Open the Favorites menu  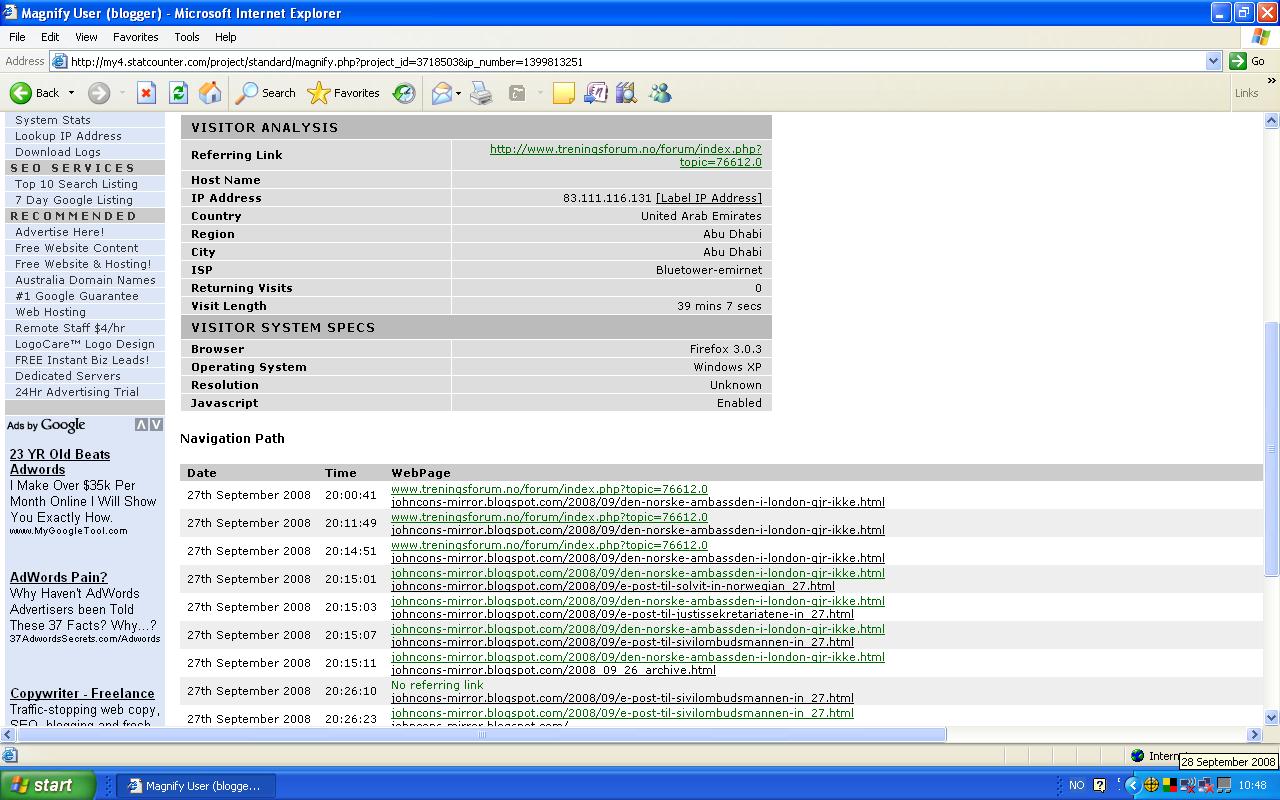pos(135,37)
